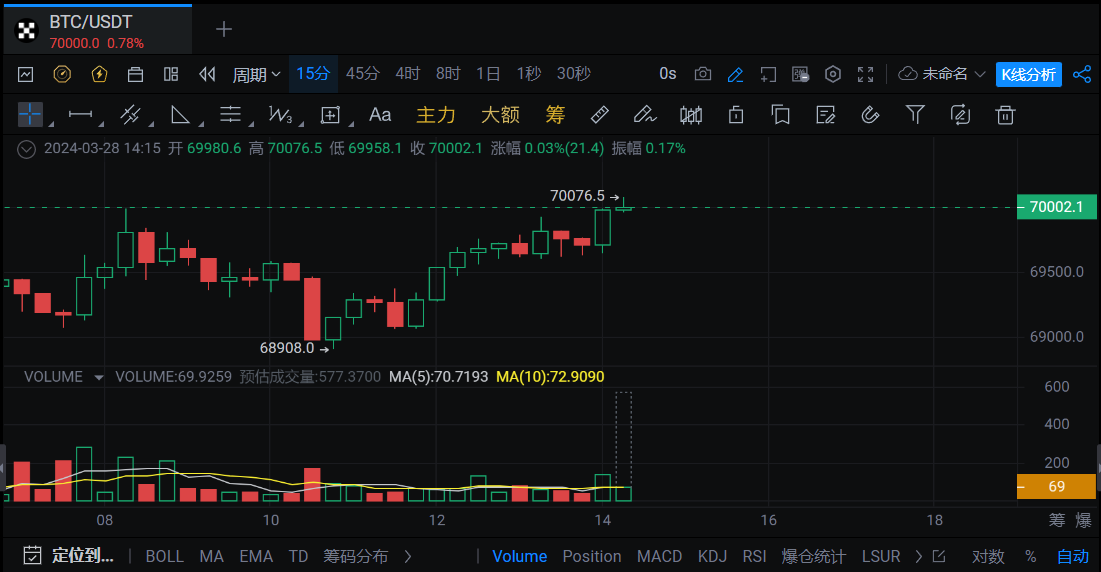
Task: Open the filter funnel icon
Action: click(915, 115)
